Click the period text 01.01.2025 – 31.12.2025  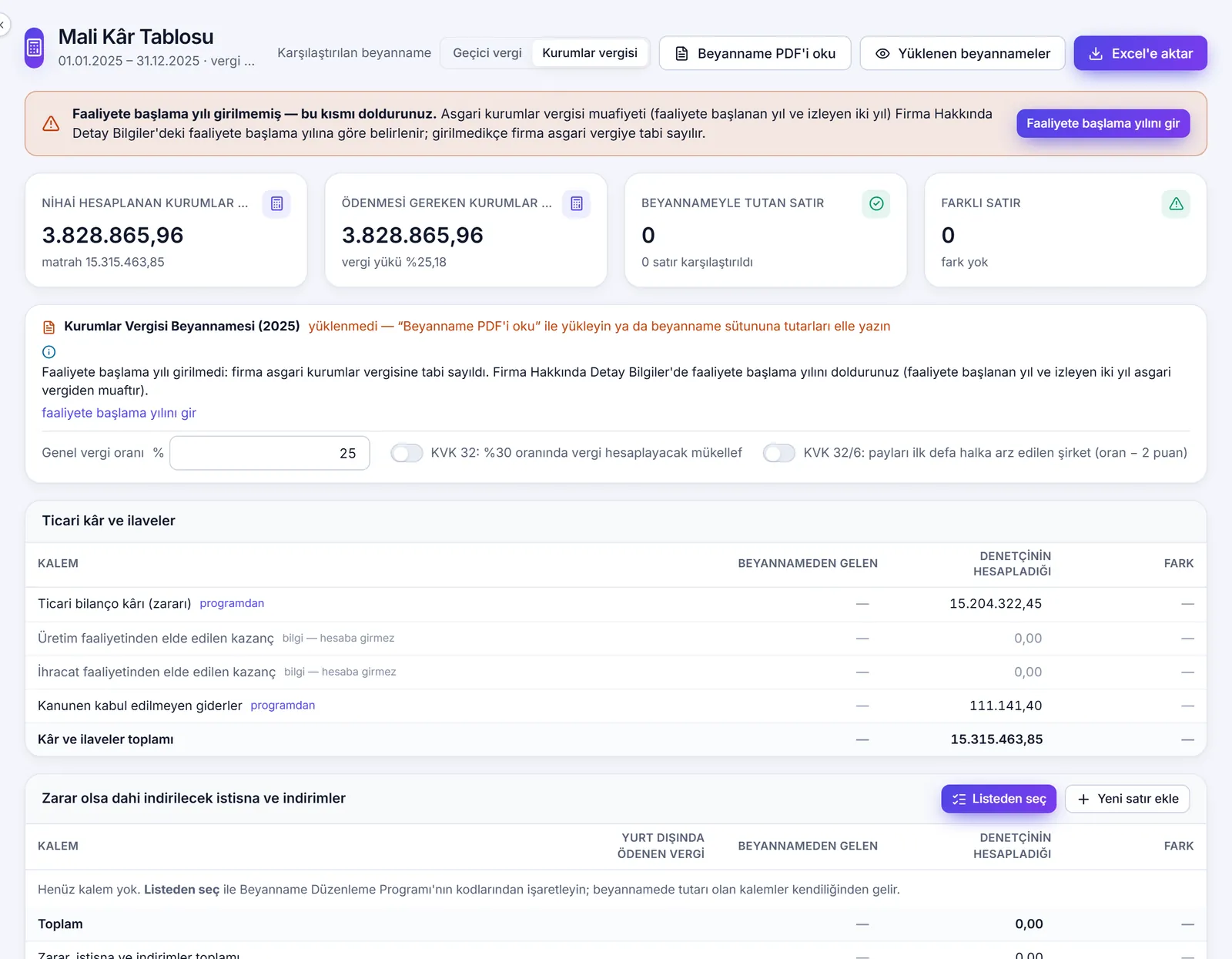pos(129,61)
